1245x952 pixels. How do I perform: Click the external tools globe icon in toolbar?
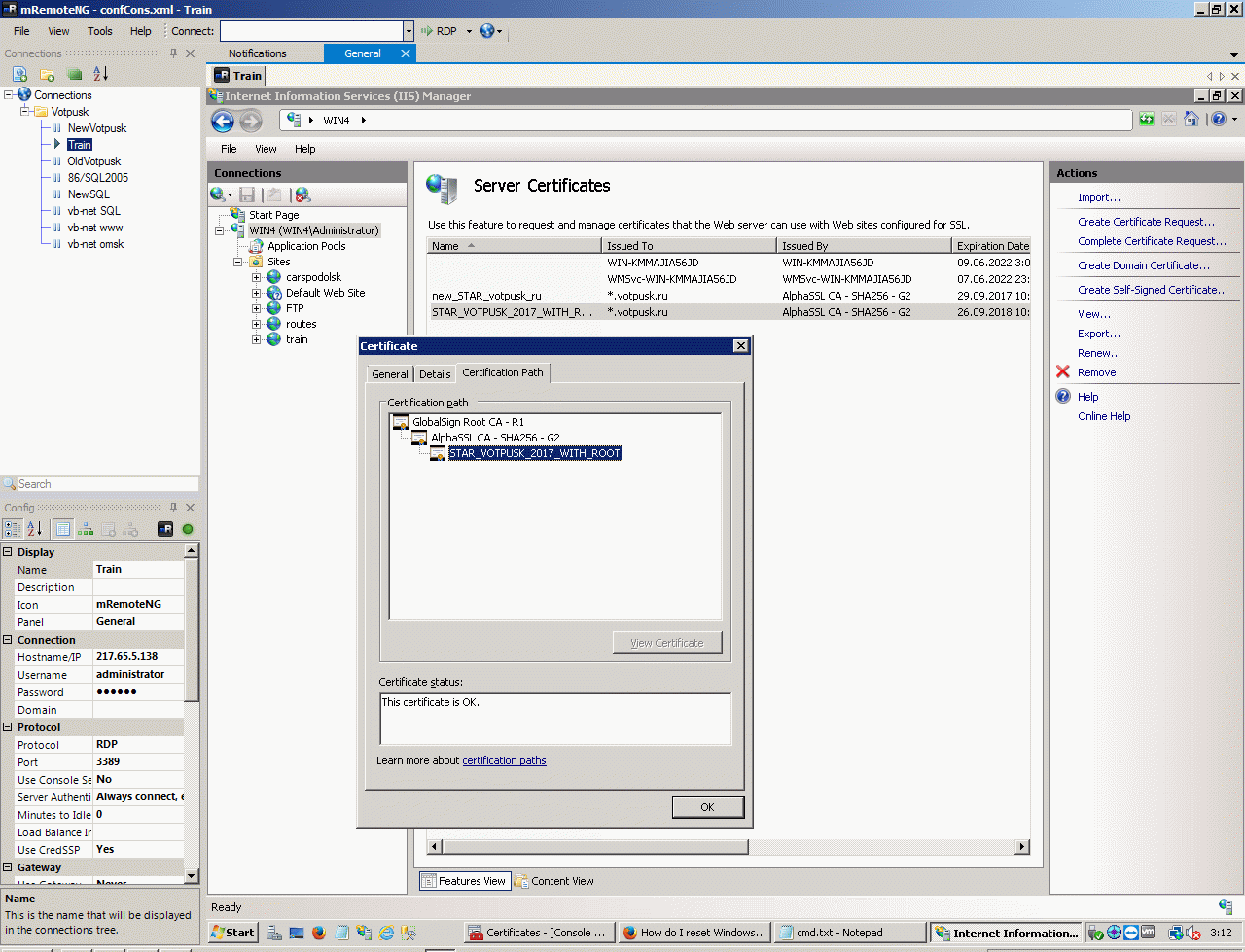[487, 31]
